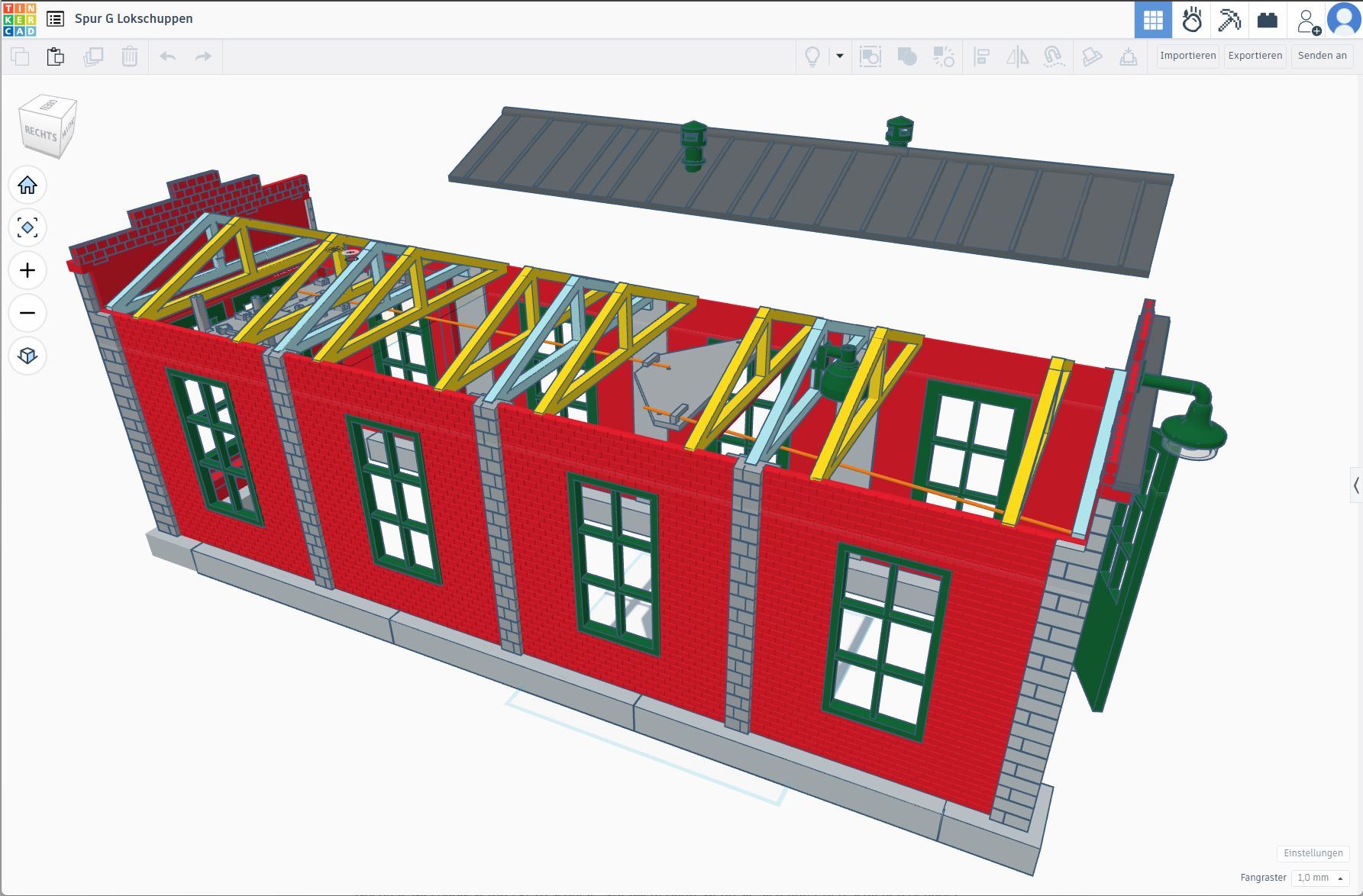Open the Blocks pickaxe mode
Image resolution: width=1363 pixels, height=896 pixels.
point(1229,20)
